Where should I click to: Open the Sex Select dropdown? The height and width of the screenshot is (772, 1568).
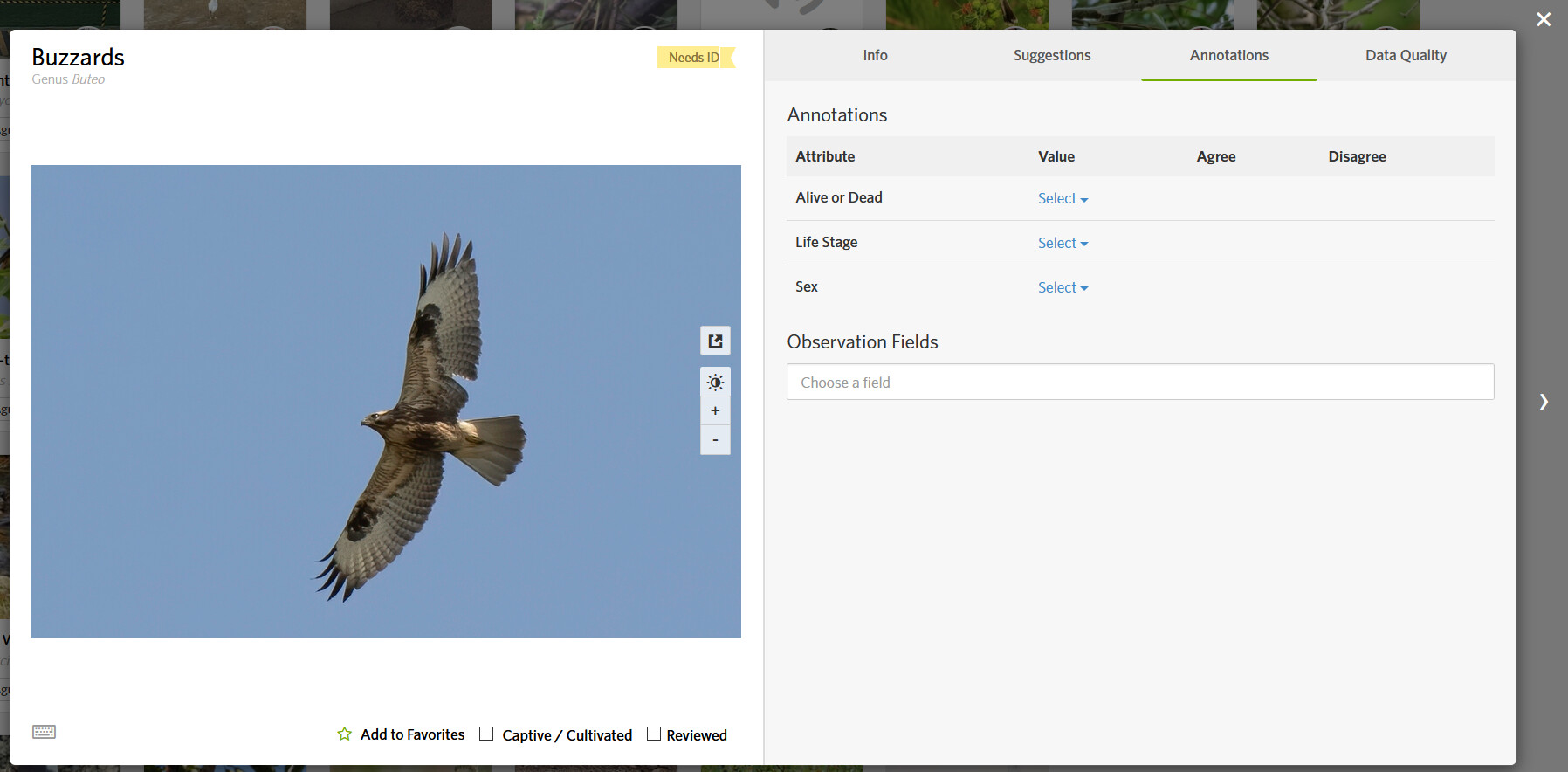[1063, 287]
